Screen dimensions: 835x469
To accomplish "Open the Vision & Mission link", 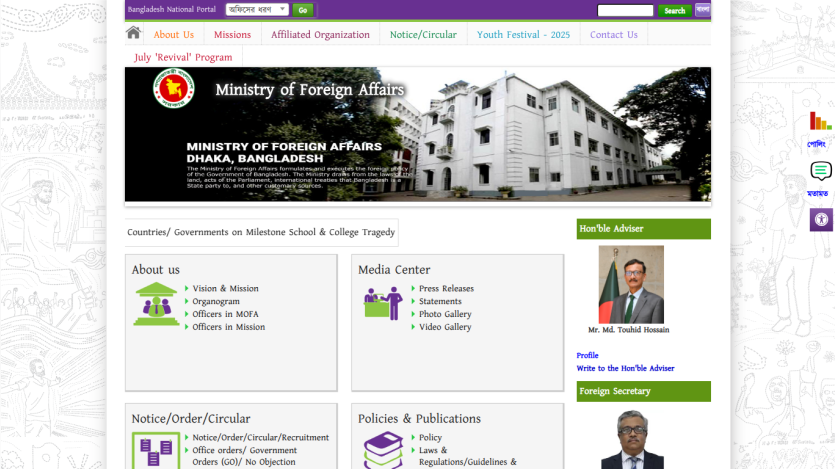I will point(225,289).
